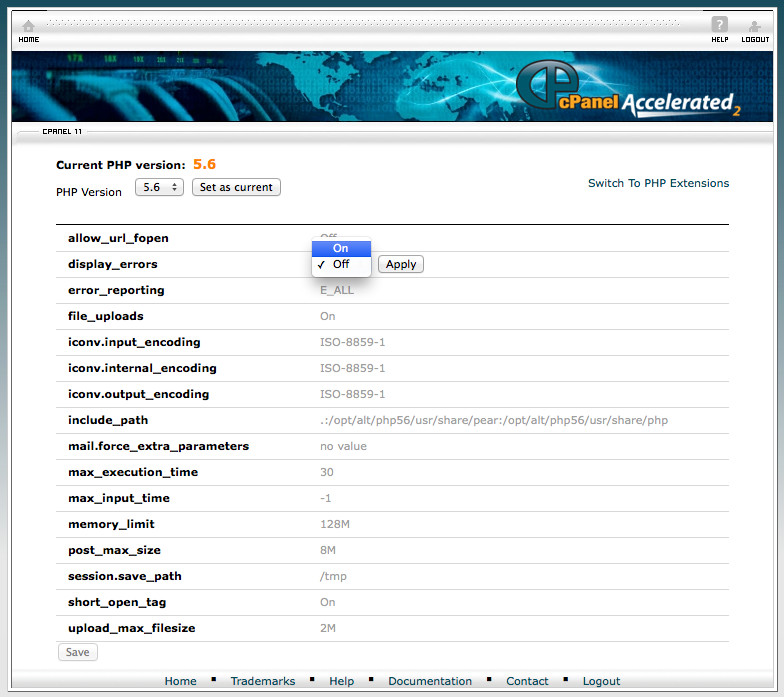Open the PHP Version 5.6 dropdown
784x697 pixels.
(x=158, y=187)
